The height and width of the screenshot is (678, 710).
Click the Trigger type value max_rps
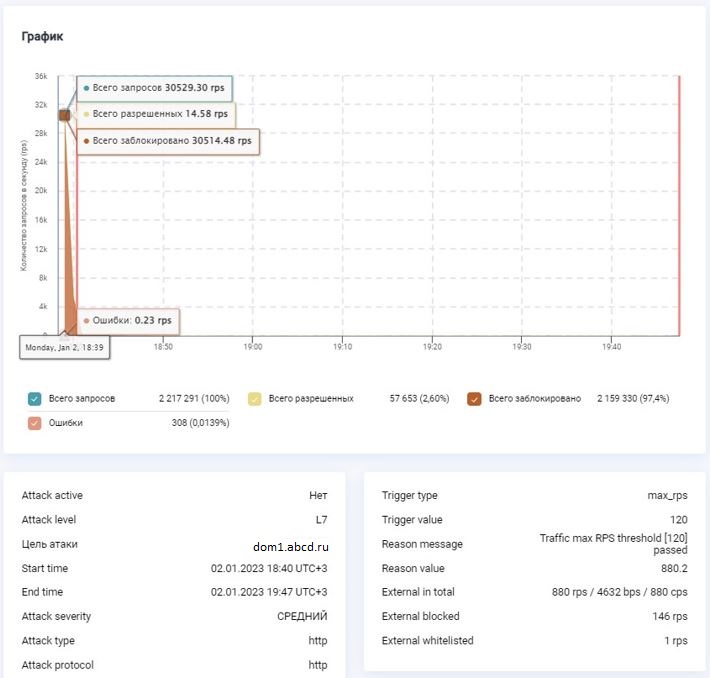coord(665,496)
